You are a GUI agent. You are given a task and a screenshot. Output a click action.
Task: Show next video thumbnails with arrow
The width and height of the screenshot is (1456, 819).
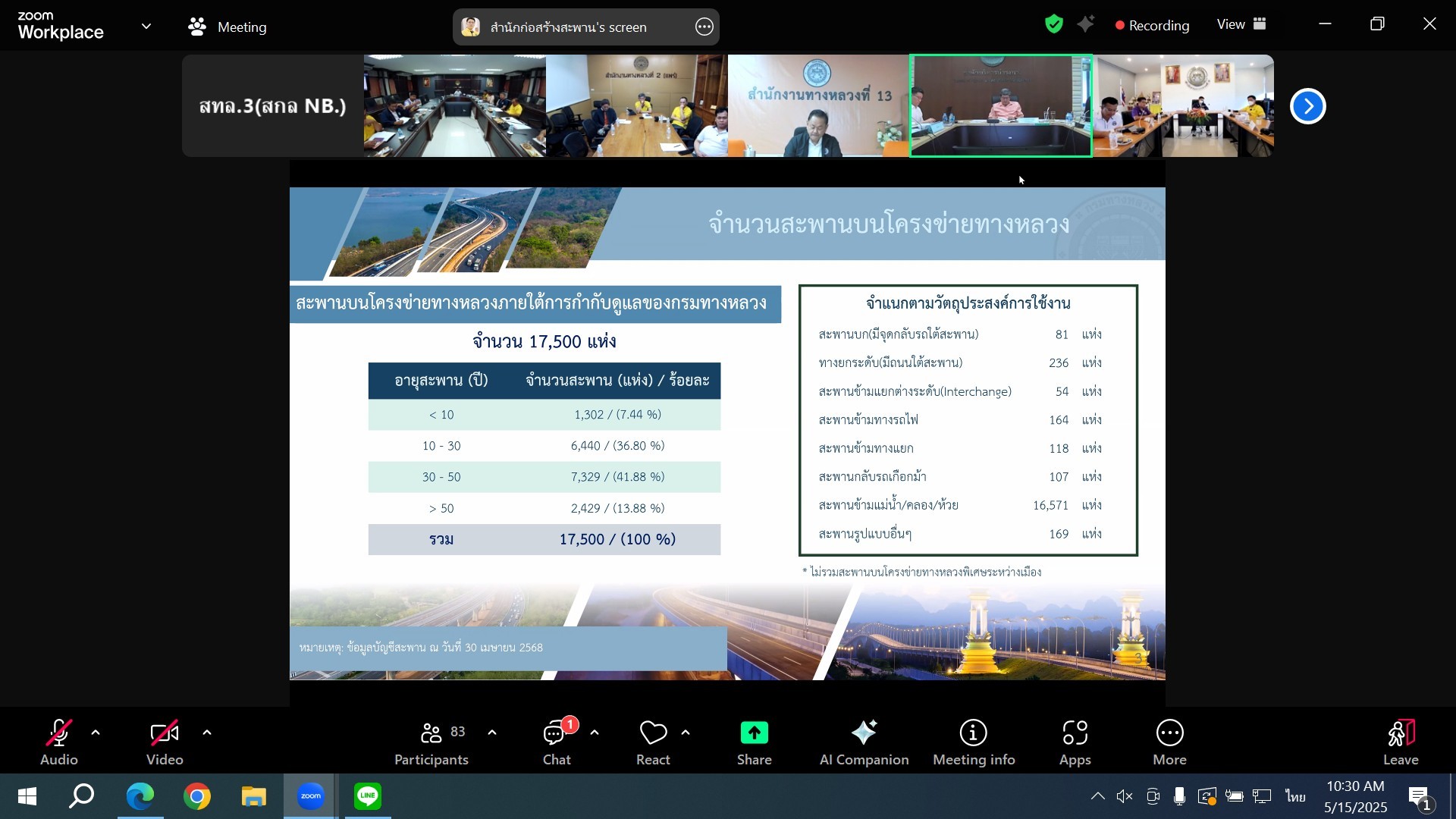[1308, 106]
